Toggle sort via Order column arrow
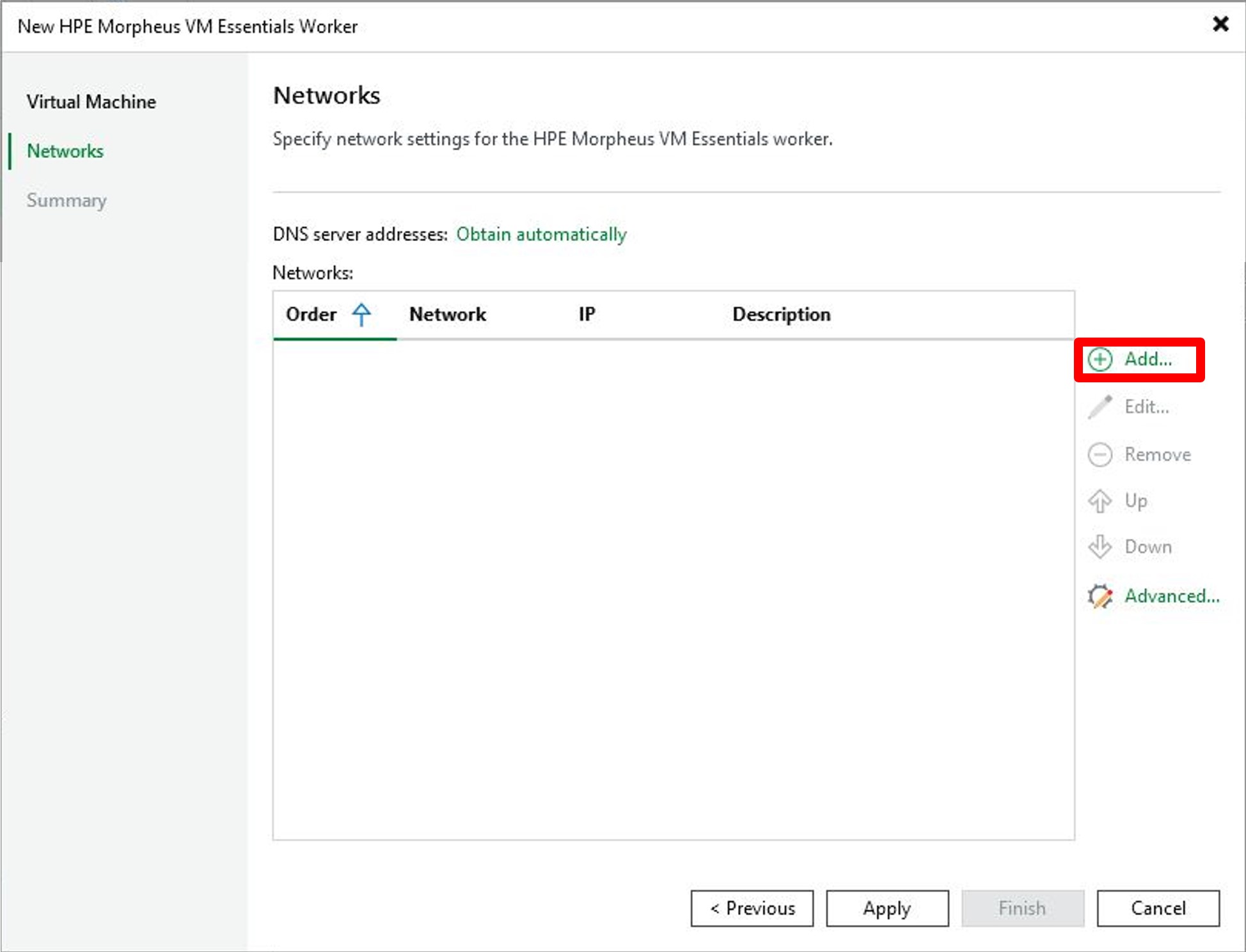 coord(361,314)
